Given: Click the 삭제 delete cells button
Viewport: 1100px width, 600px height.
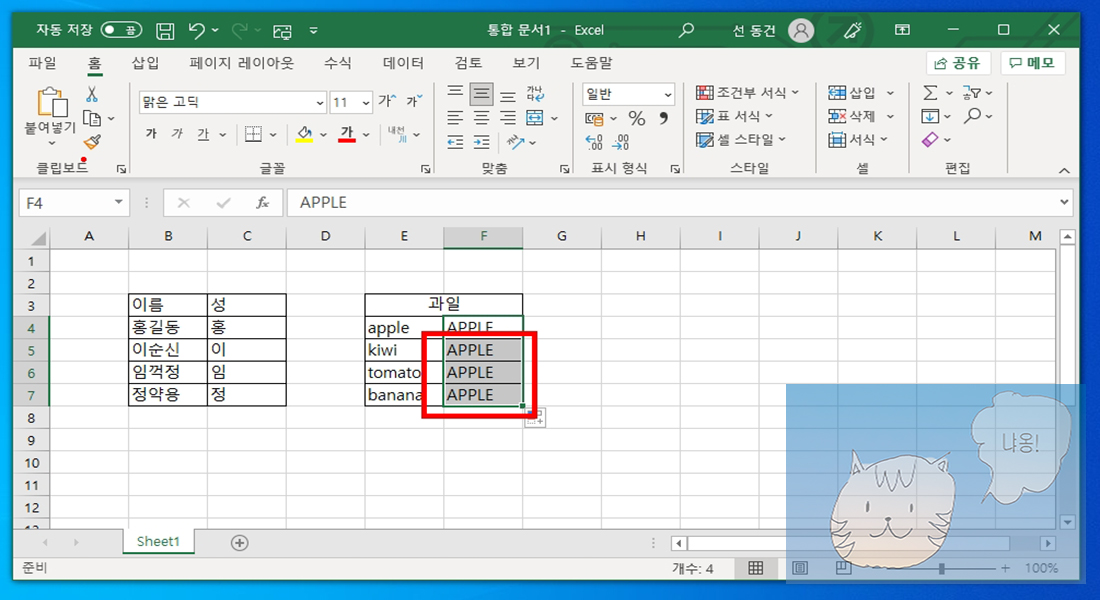Looking at the screenshot, I should 852,116.
